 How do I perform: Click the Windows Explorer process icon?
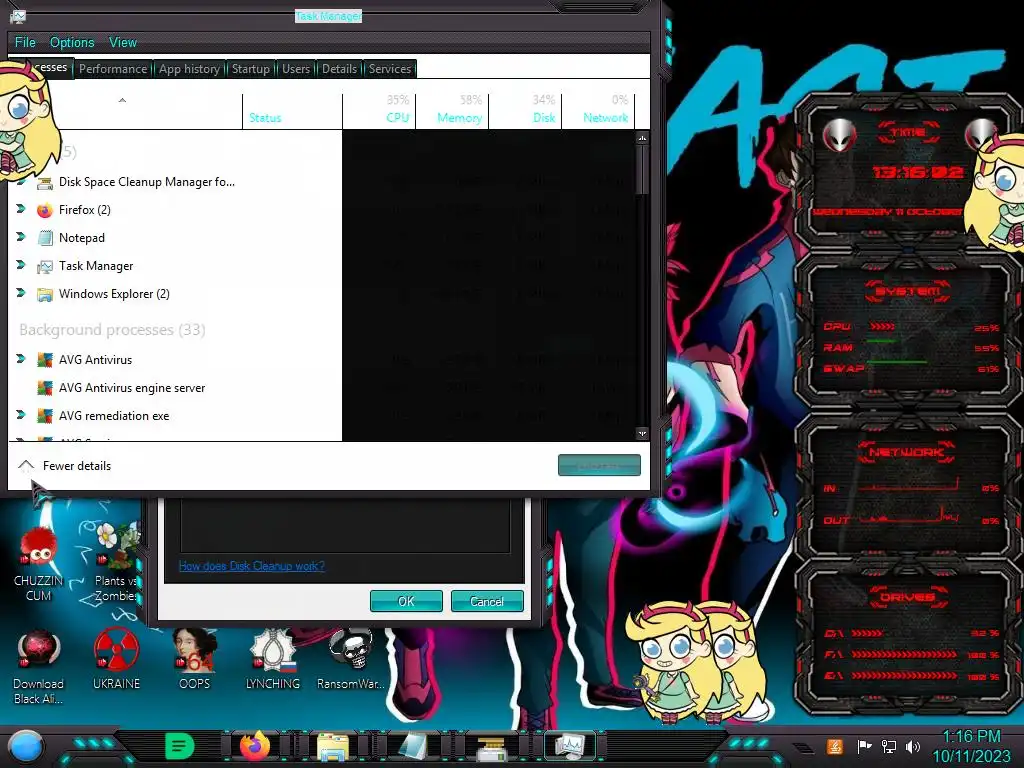click(x=44, y=295)
